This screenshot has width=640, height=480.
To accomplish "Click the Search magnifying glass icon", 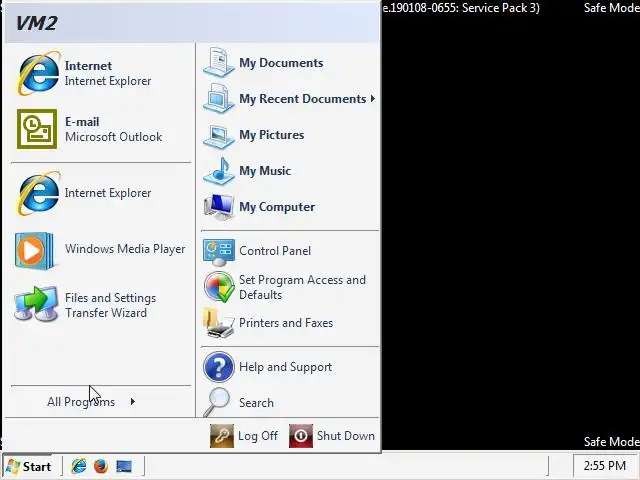I will pyautogui.click(x=217, y=402).
